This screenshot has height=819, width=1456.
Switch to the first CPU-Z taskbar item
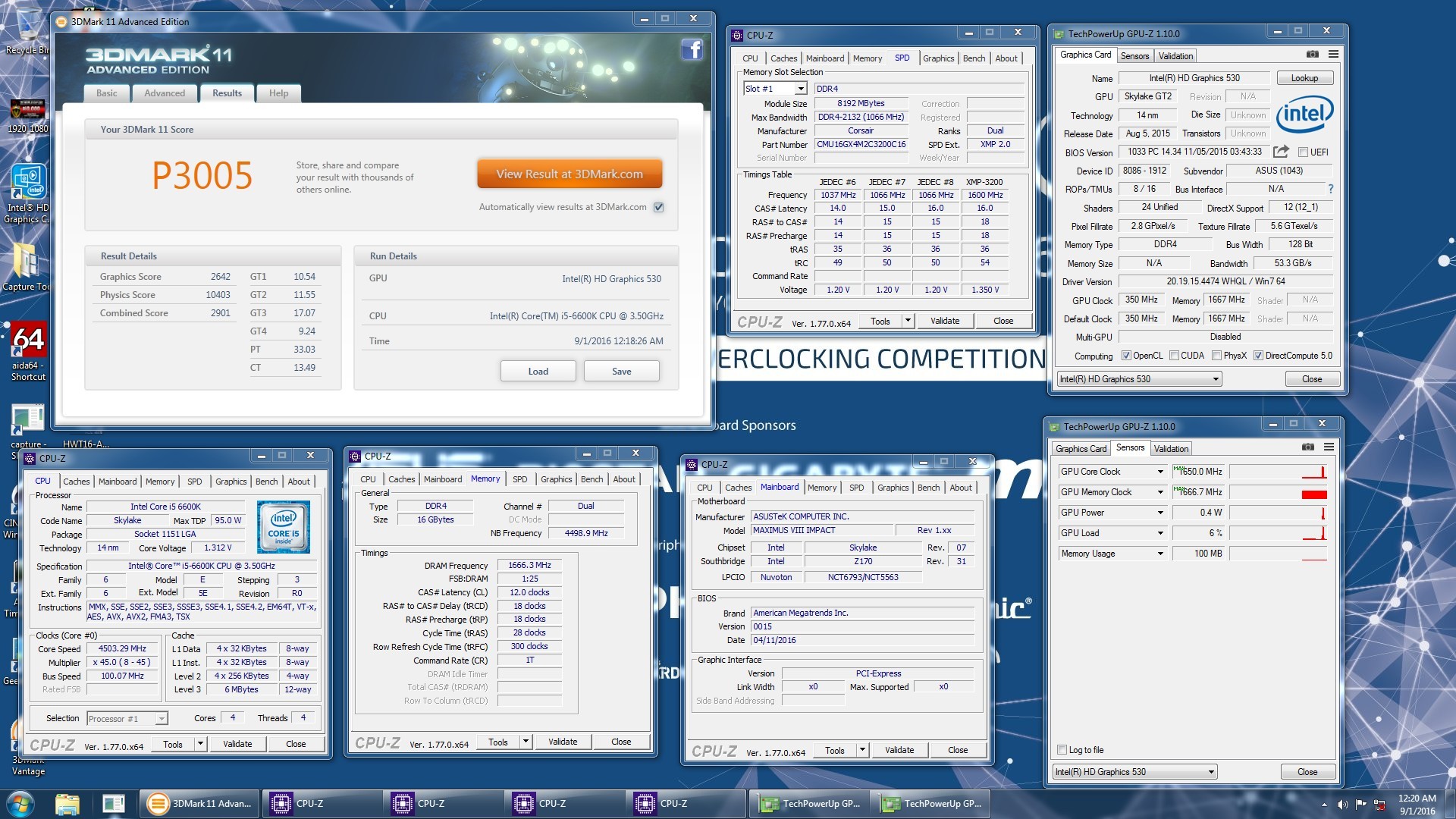(323, 804)
